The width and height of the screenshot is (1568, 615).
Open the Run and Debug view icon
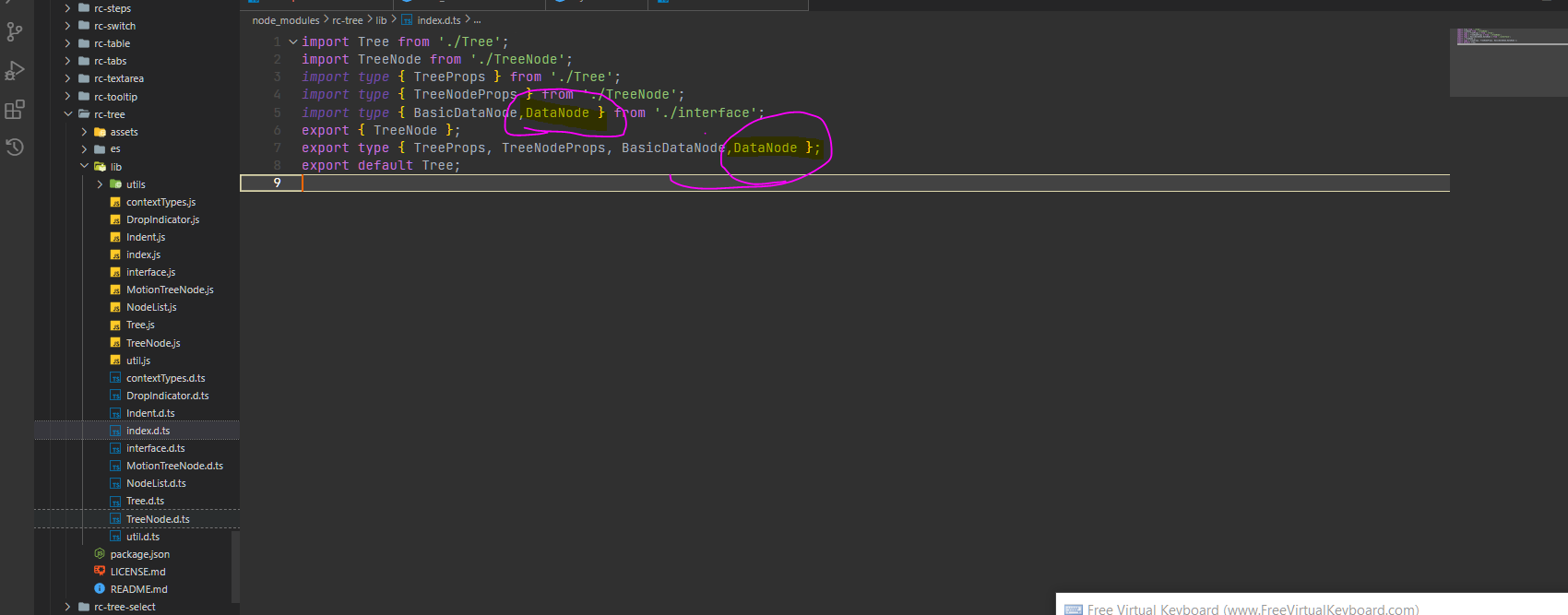click(x=15, y=71)
